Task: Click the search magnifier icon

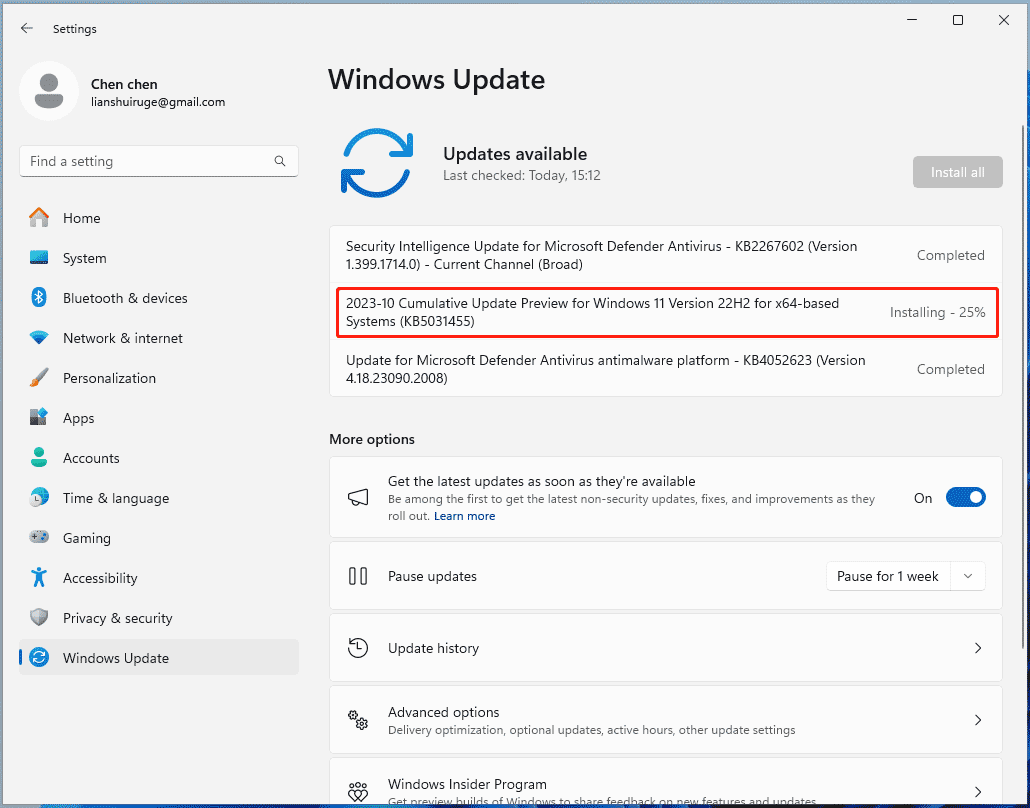Action: tap(280, 161)
